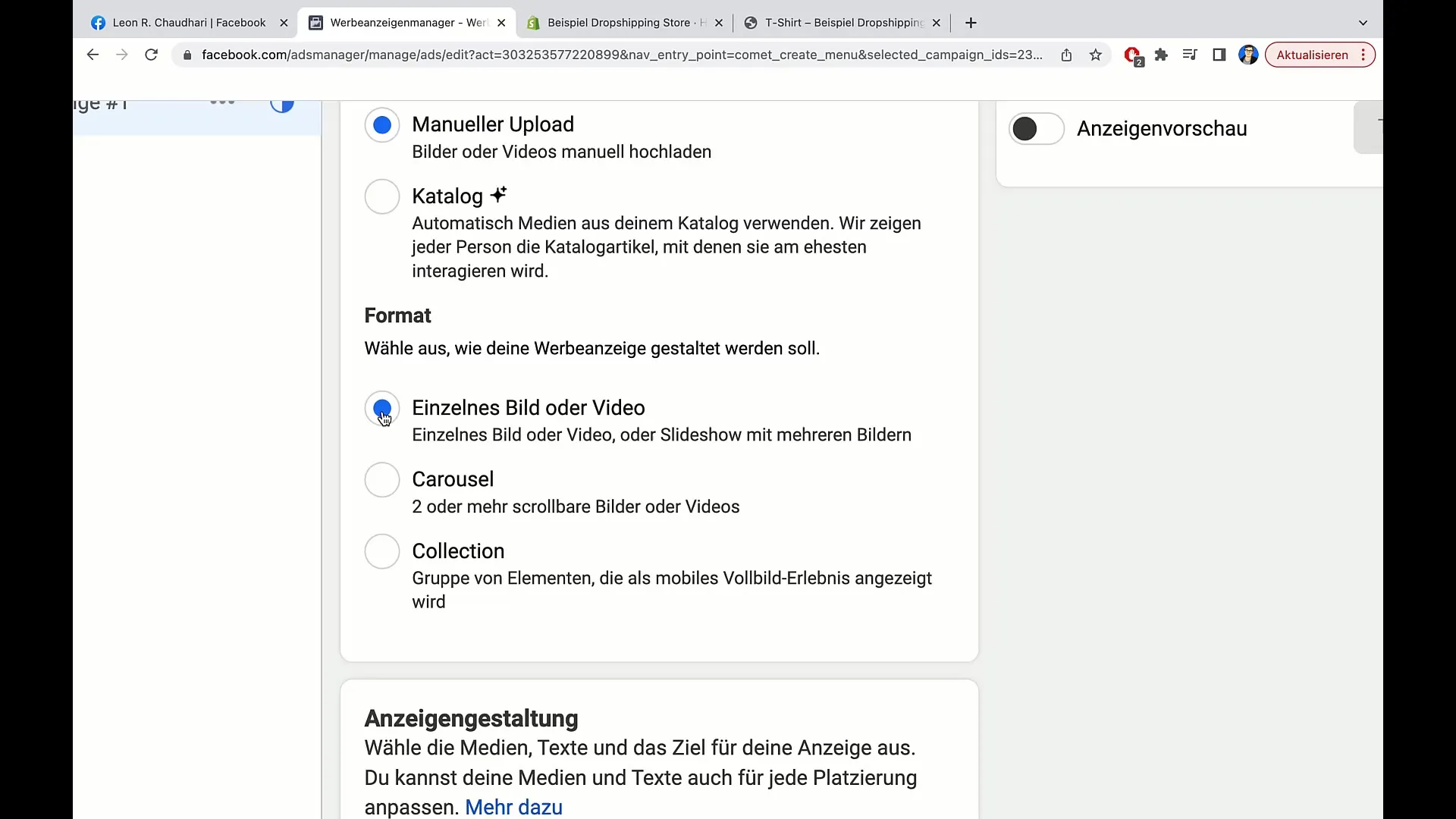Open the Chrome profile avatar

click(1248, 55)
